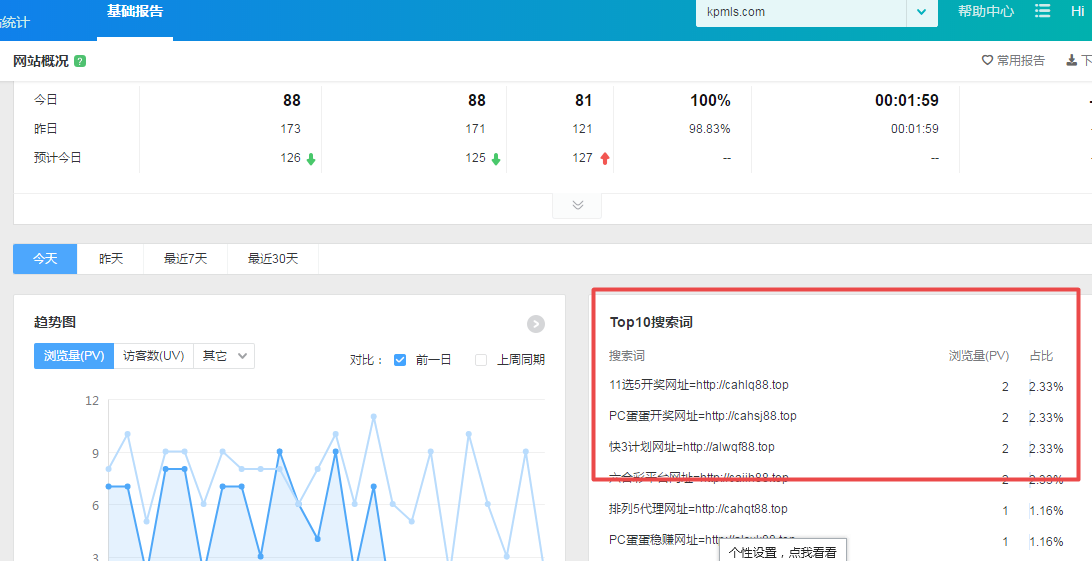Click the Top10搜索词 panel title
1092x561 pixels.
[651, 322]
